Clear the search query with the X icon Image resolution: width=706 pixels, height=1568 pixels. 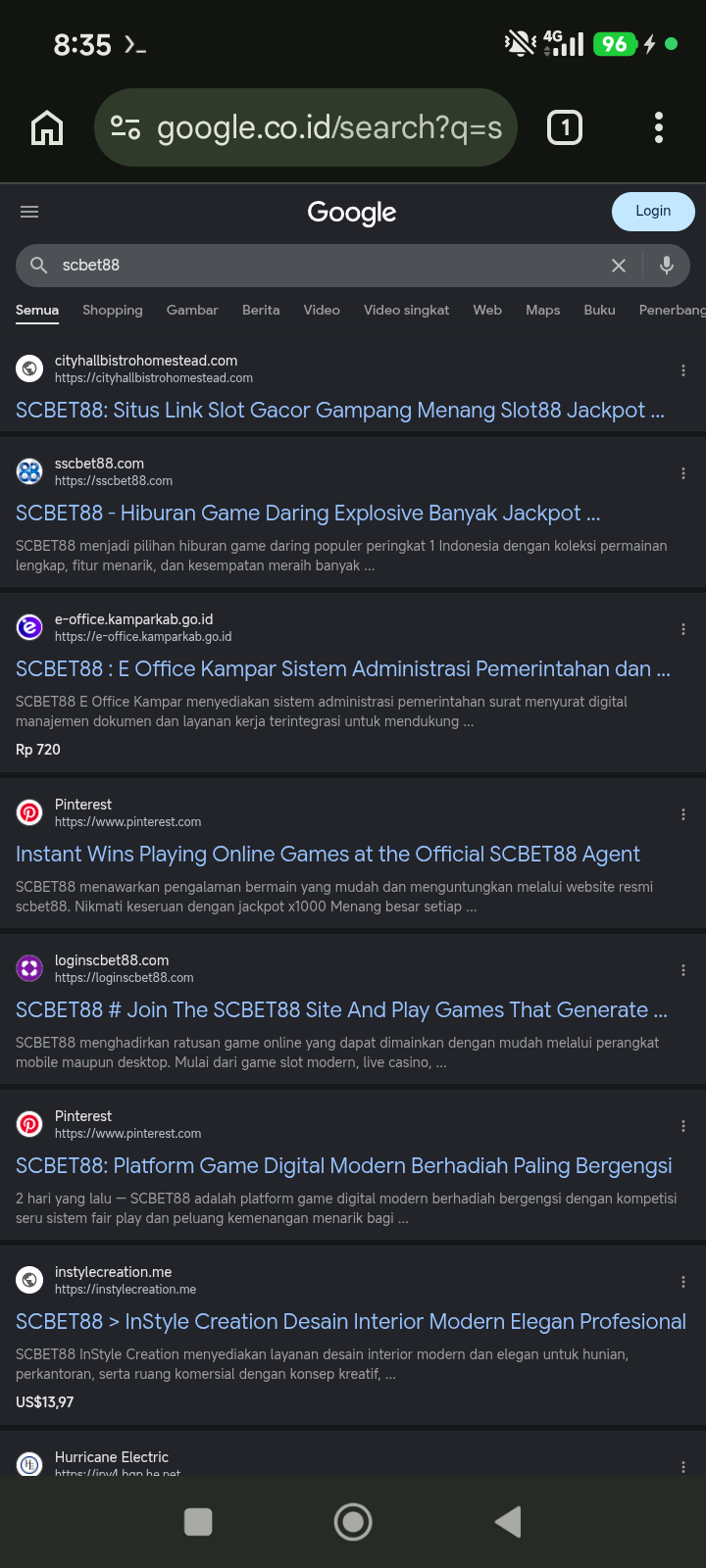[619, 266]
